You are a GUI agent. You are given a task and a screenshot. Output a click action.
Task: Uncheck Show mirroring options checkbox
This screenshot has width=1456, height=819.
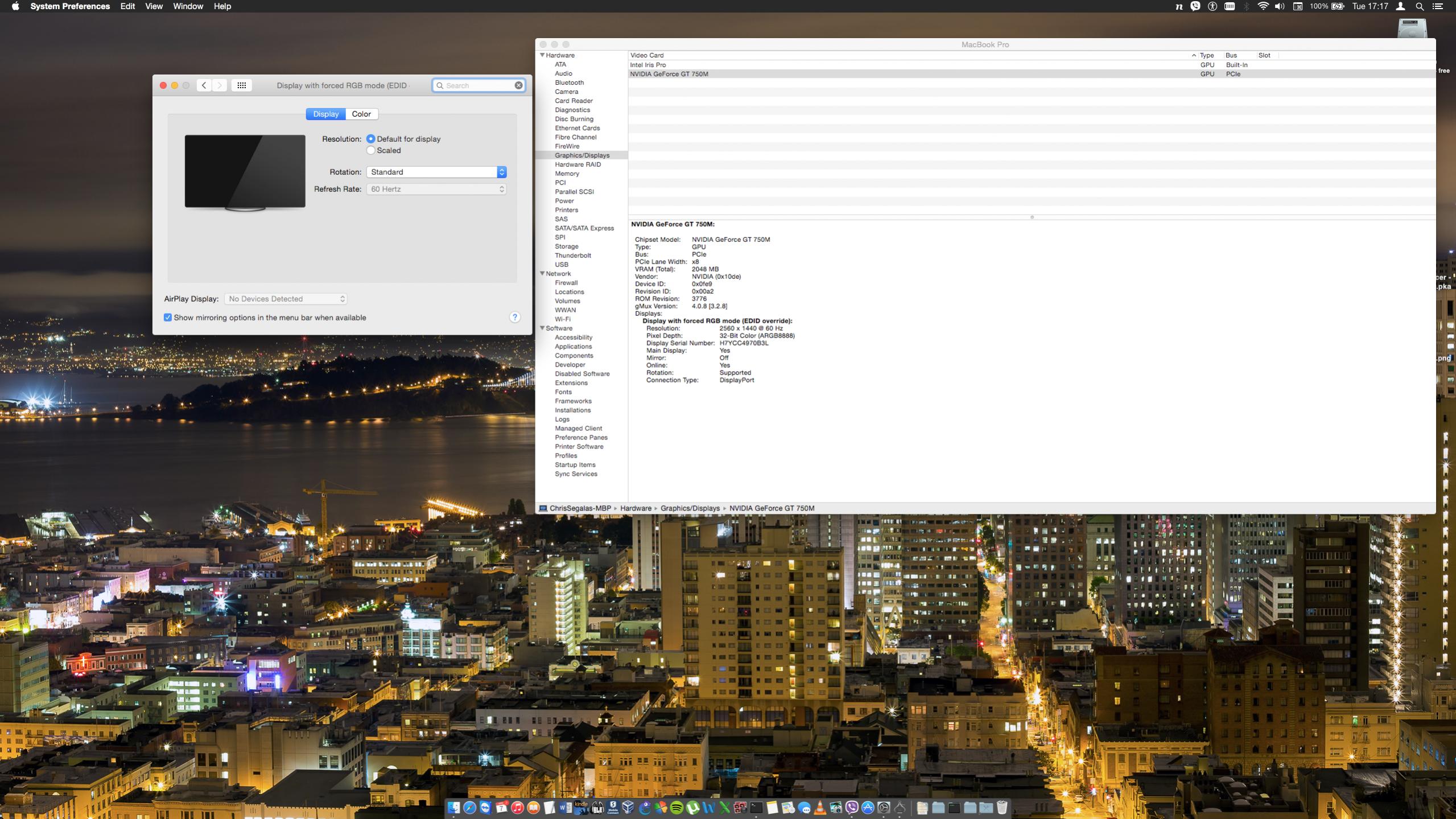(168, 318)
